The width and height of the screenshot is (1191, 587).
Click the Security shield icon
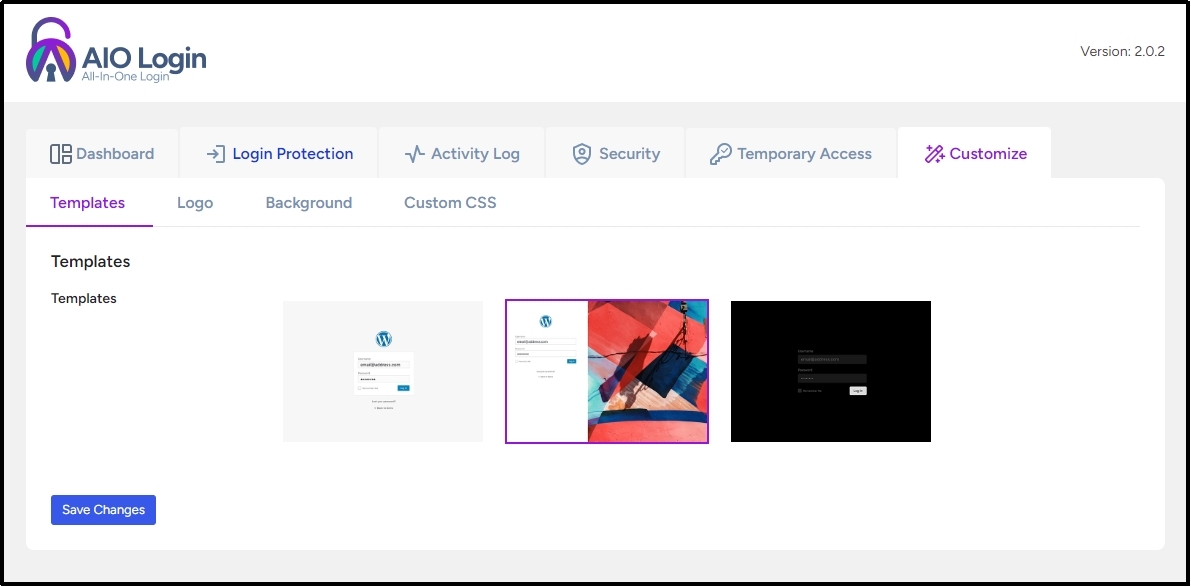tap(581, 153)
